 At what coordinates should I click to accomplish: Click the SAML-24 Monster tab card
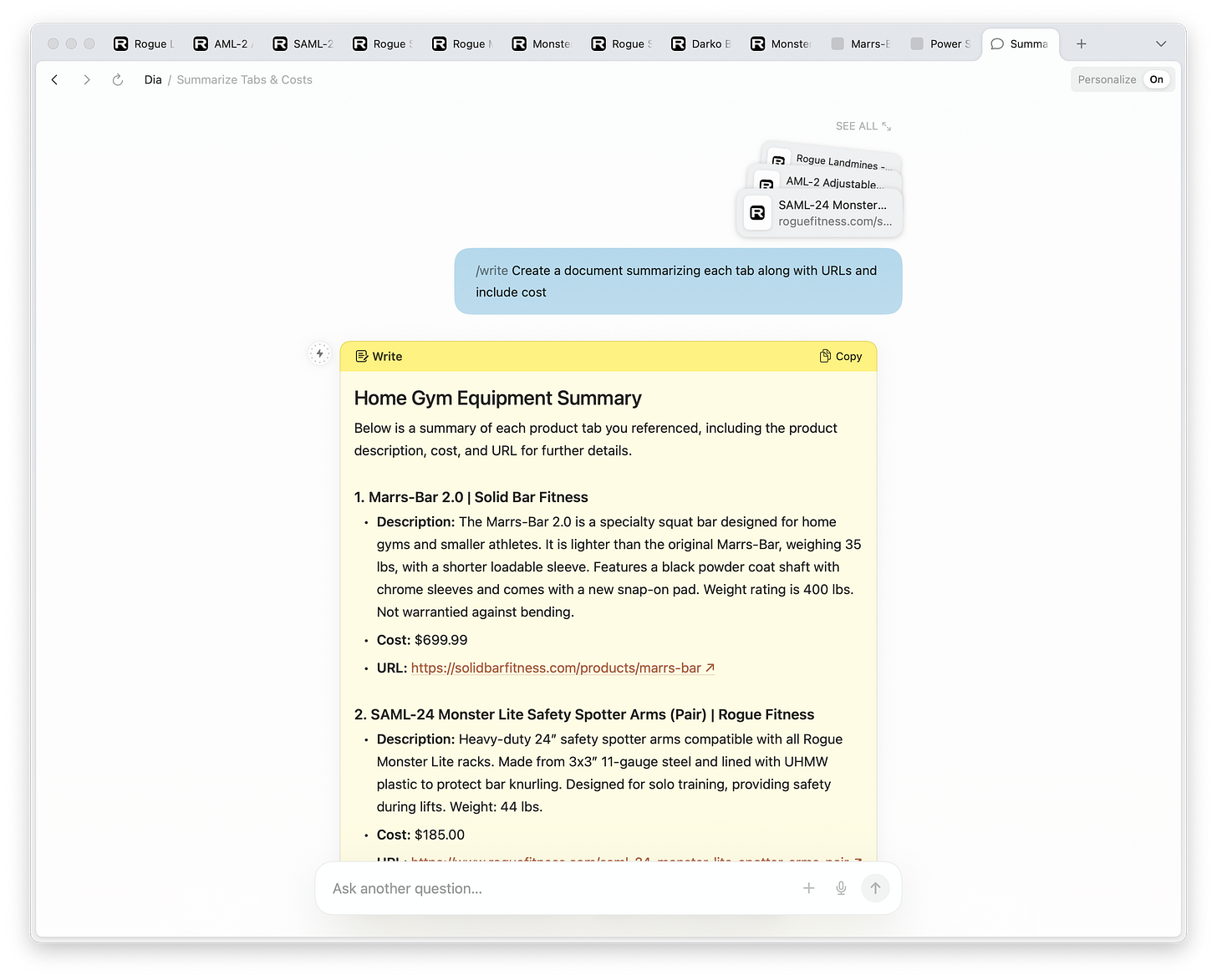point(819,212)
